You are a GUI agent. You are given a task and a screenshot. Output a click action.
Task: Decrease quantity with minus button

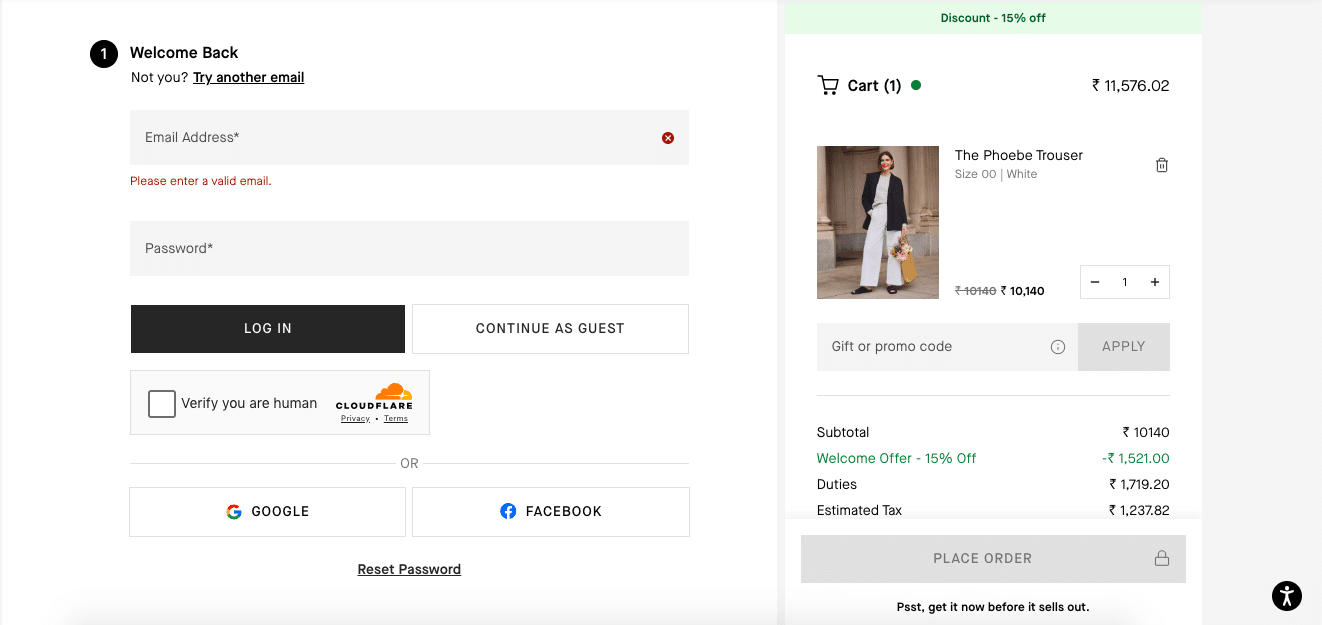pyautogui.click(x=1095, y=282)
